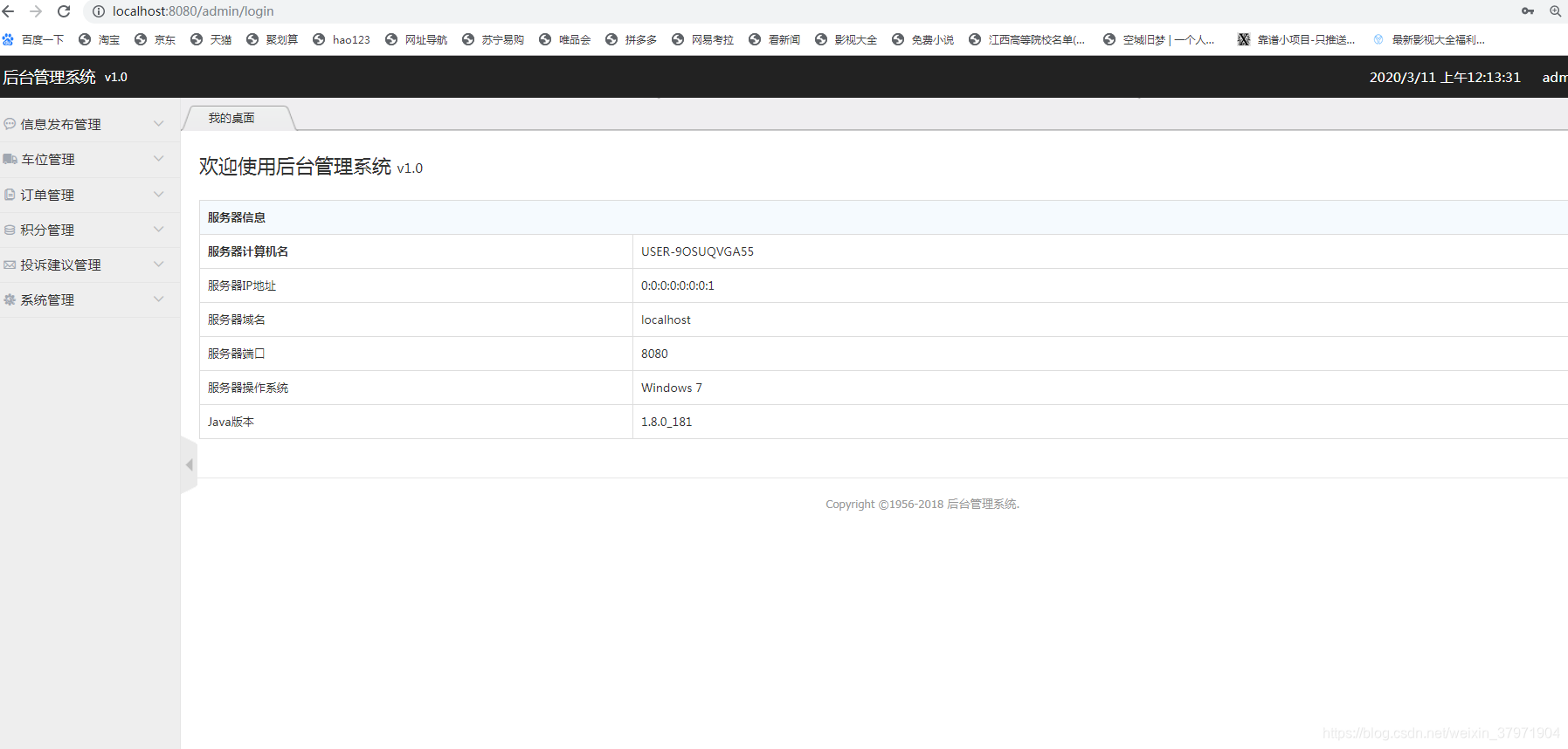This screenshot has height=749, width=1568.
Task: Expand chevron beside 信息发布管理
Action: point(159,124)
